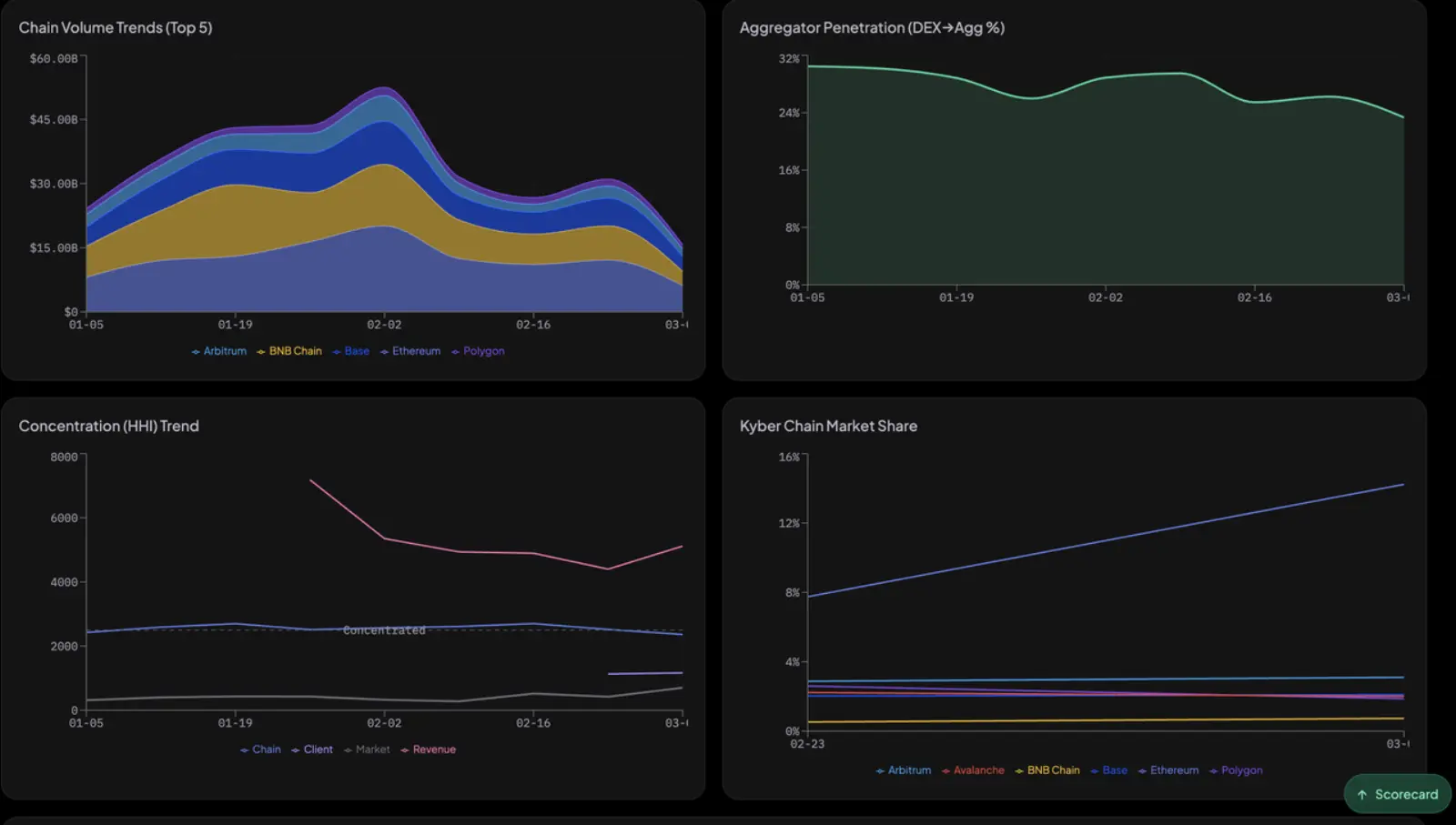Viewport: 1456px width, 825px height.
Task: Click the 2000 axis label in HHI chart
Action: point(64,646)
